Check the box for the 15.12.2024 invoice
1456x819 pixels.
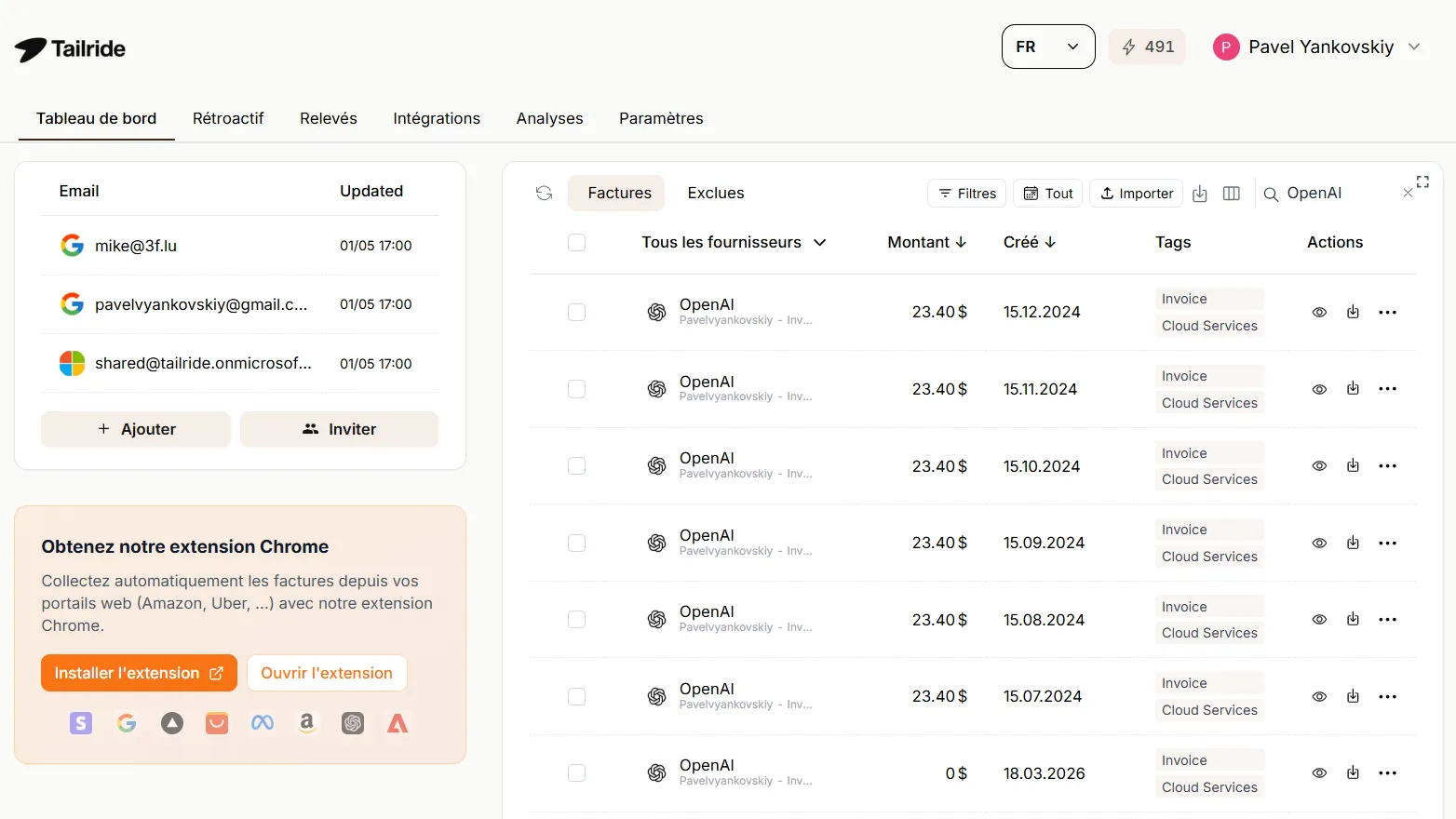click(x=576, y=312)
